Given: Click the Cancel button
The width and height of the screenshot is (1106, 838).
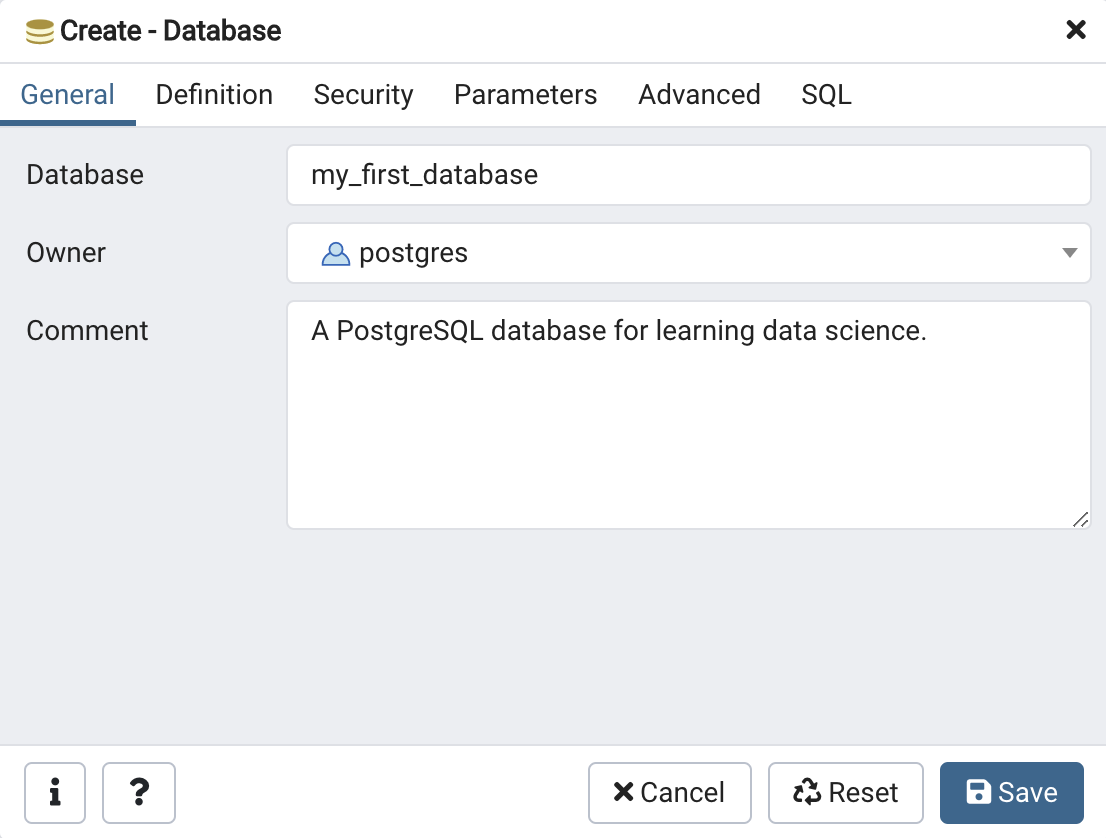Looking at the screenshot, I should [x=669, y=792].
